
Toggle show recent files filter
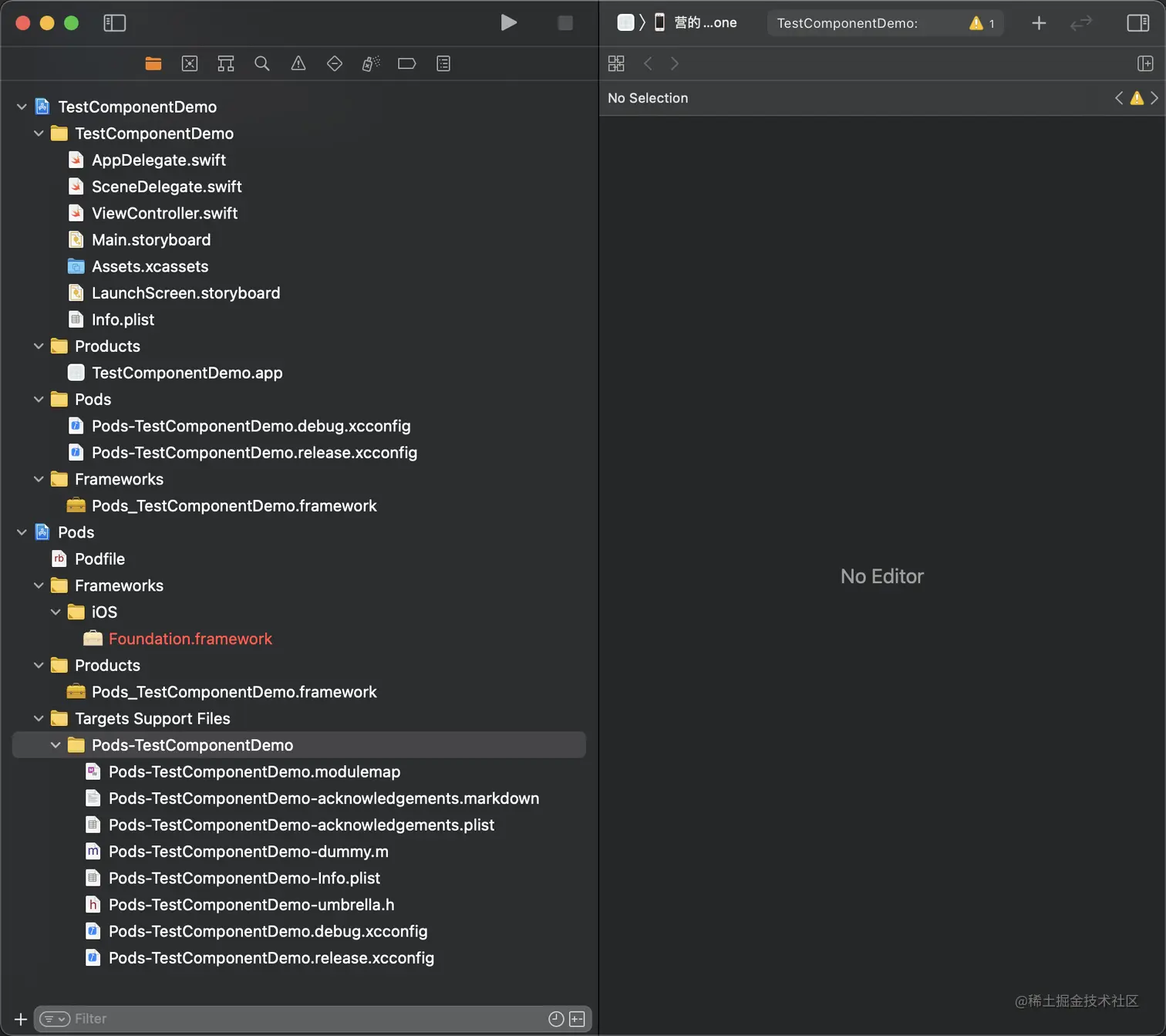coord(556,1019)
